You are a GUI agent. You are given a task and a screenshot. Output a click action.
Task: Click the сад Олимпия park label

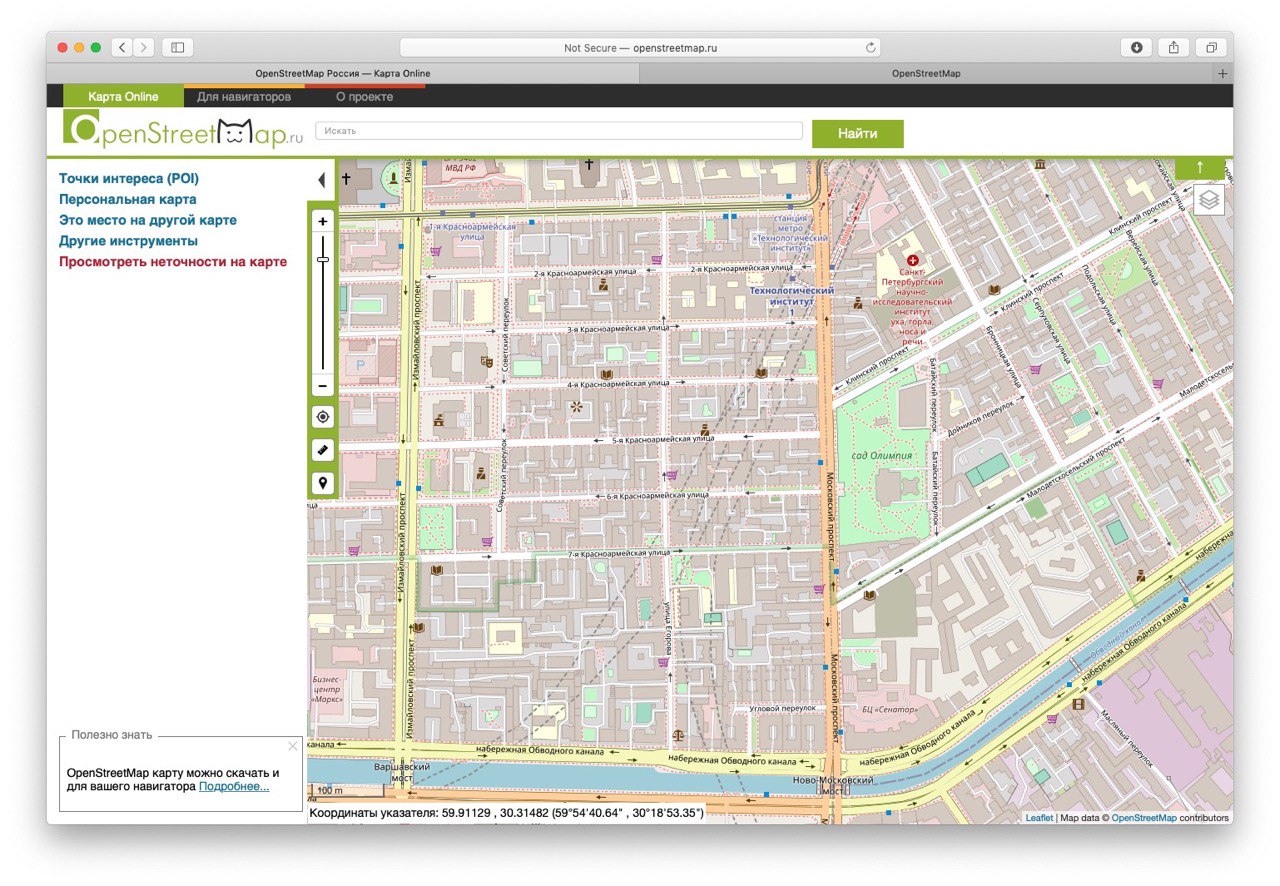click(882, 456)
